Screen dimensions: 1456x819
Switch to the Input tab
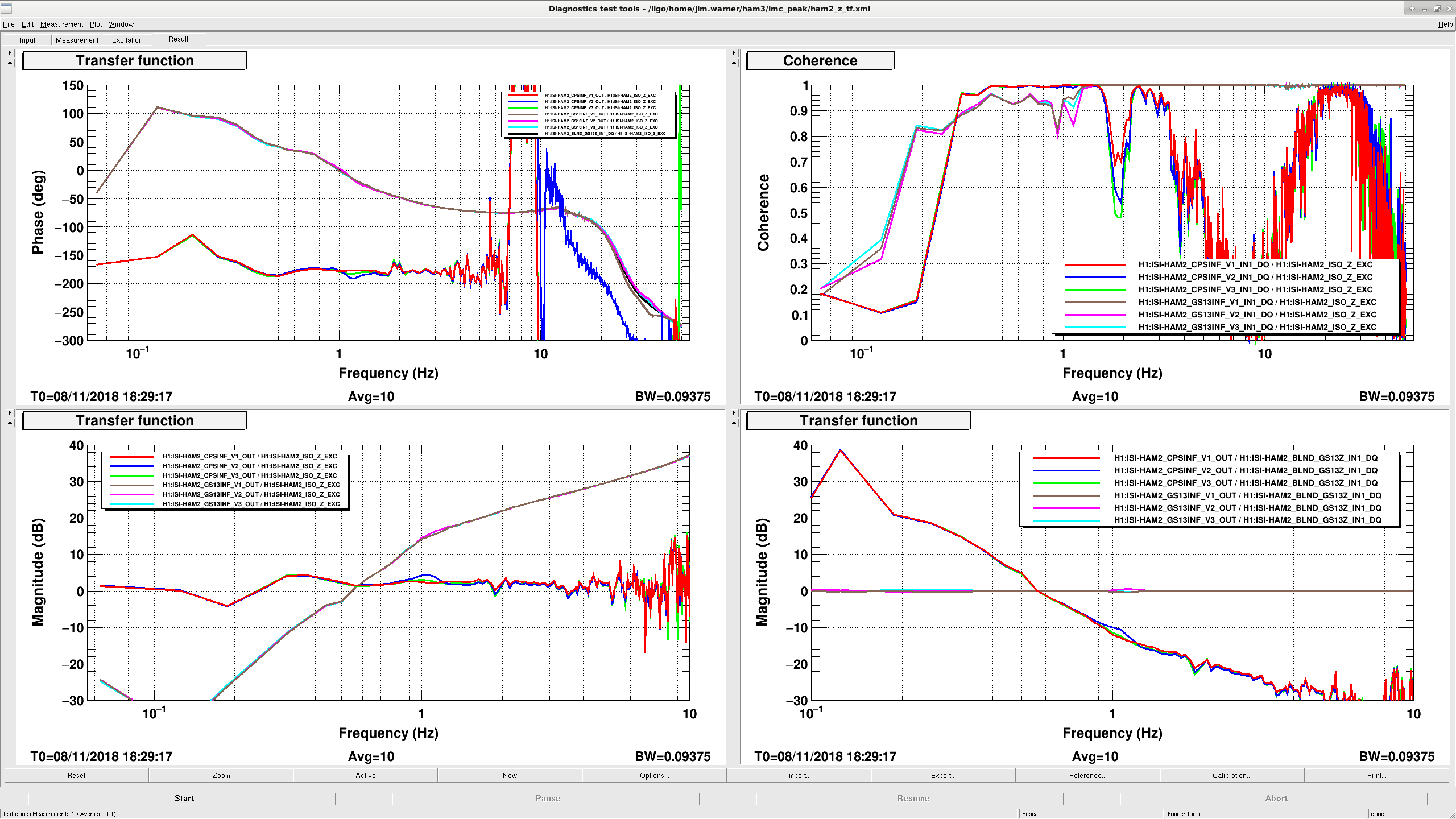coord(27,40)
